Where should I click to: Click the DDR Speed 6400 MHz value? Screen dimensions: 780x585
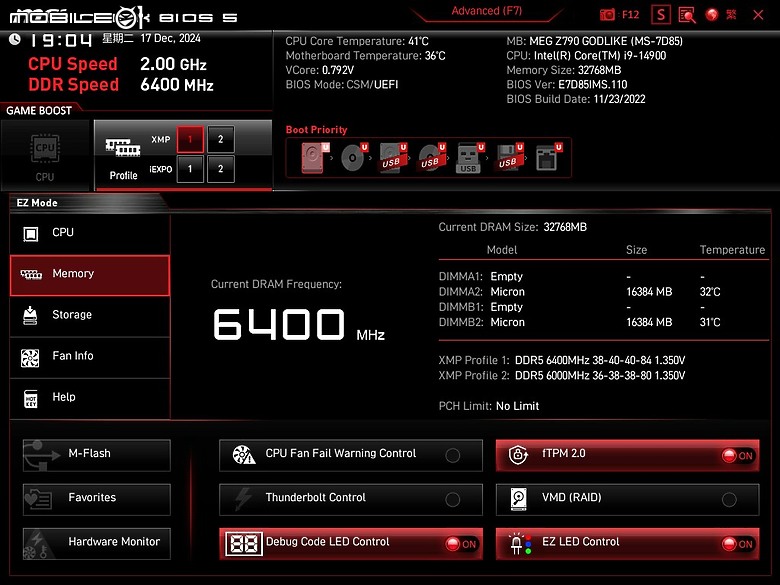(x=177, y=85)
